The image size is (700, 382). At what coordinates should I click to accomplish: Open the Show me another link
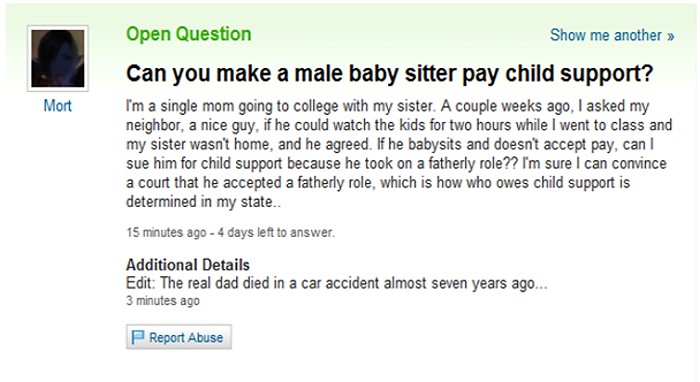[612, 35]
